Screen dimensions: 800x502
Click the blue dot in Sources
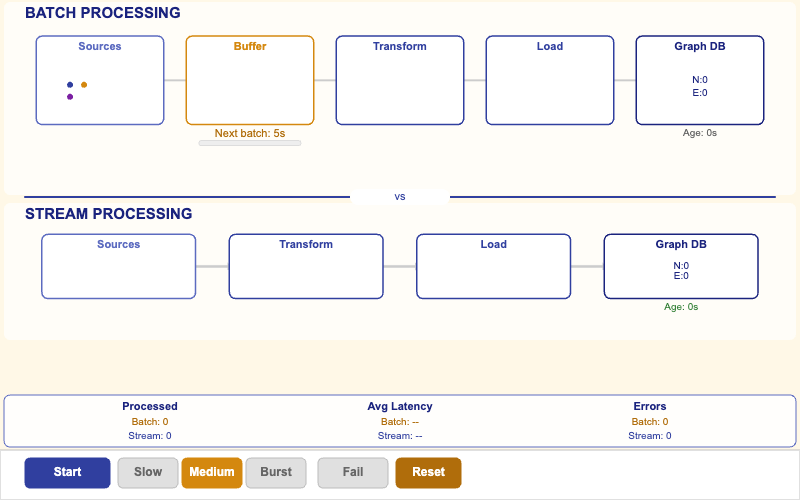click(x=70, y=85)
